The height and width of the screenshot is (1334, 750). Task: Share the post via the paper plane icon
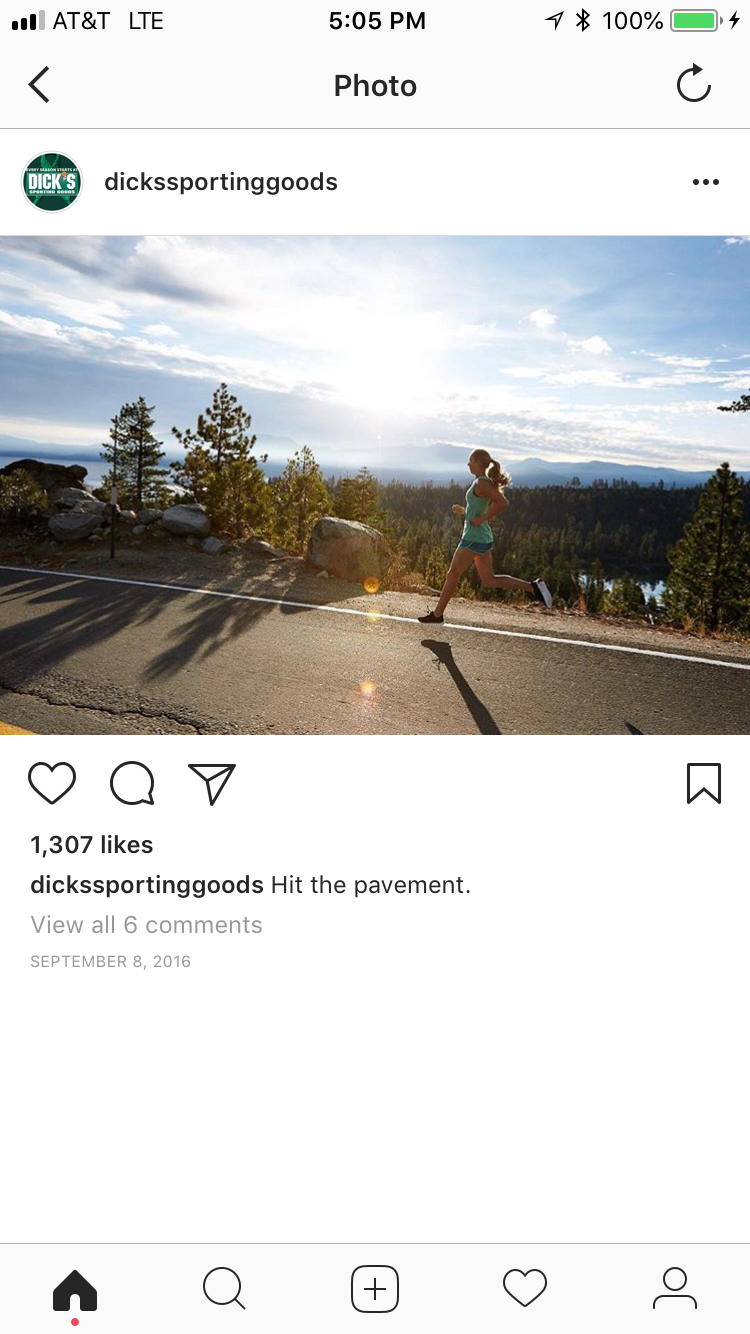tap(212, 784)
